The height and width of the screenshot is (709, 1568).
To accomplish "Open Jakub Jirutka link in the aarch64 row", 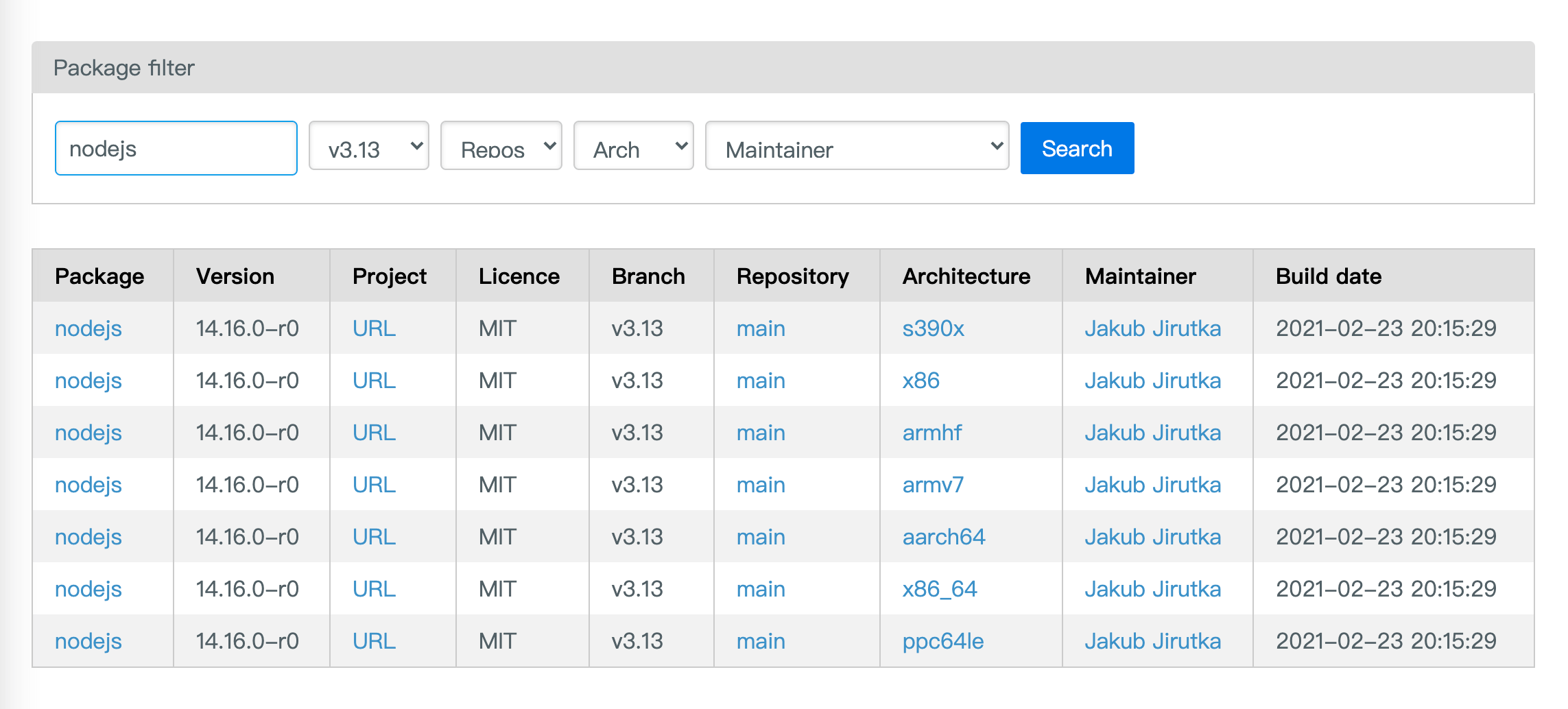I will tap(1152, 537).
